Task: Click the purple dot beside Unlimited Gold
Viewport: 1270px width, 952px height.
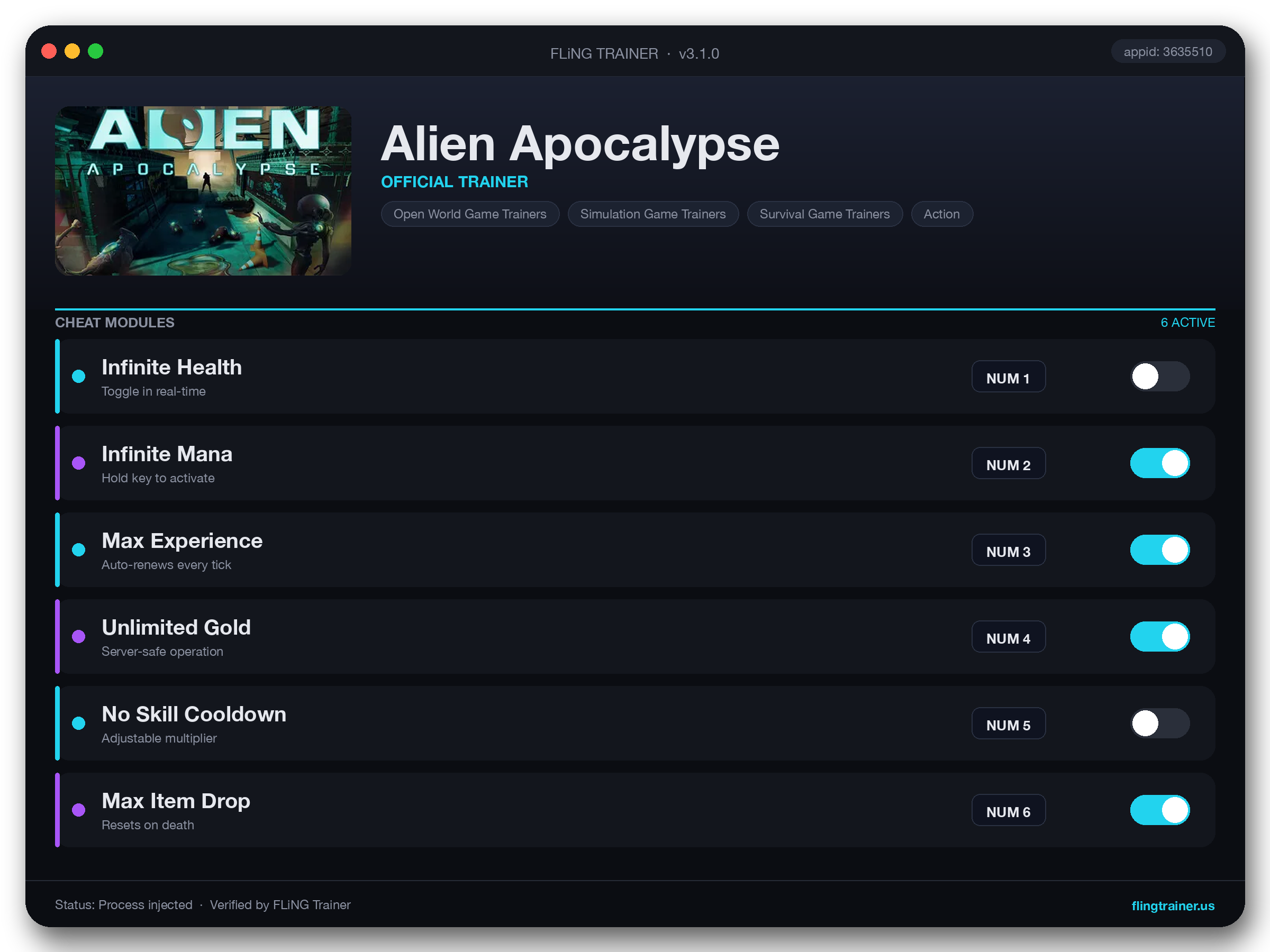Action: coord(79,636)
